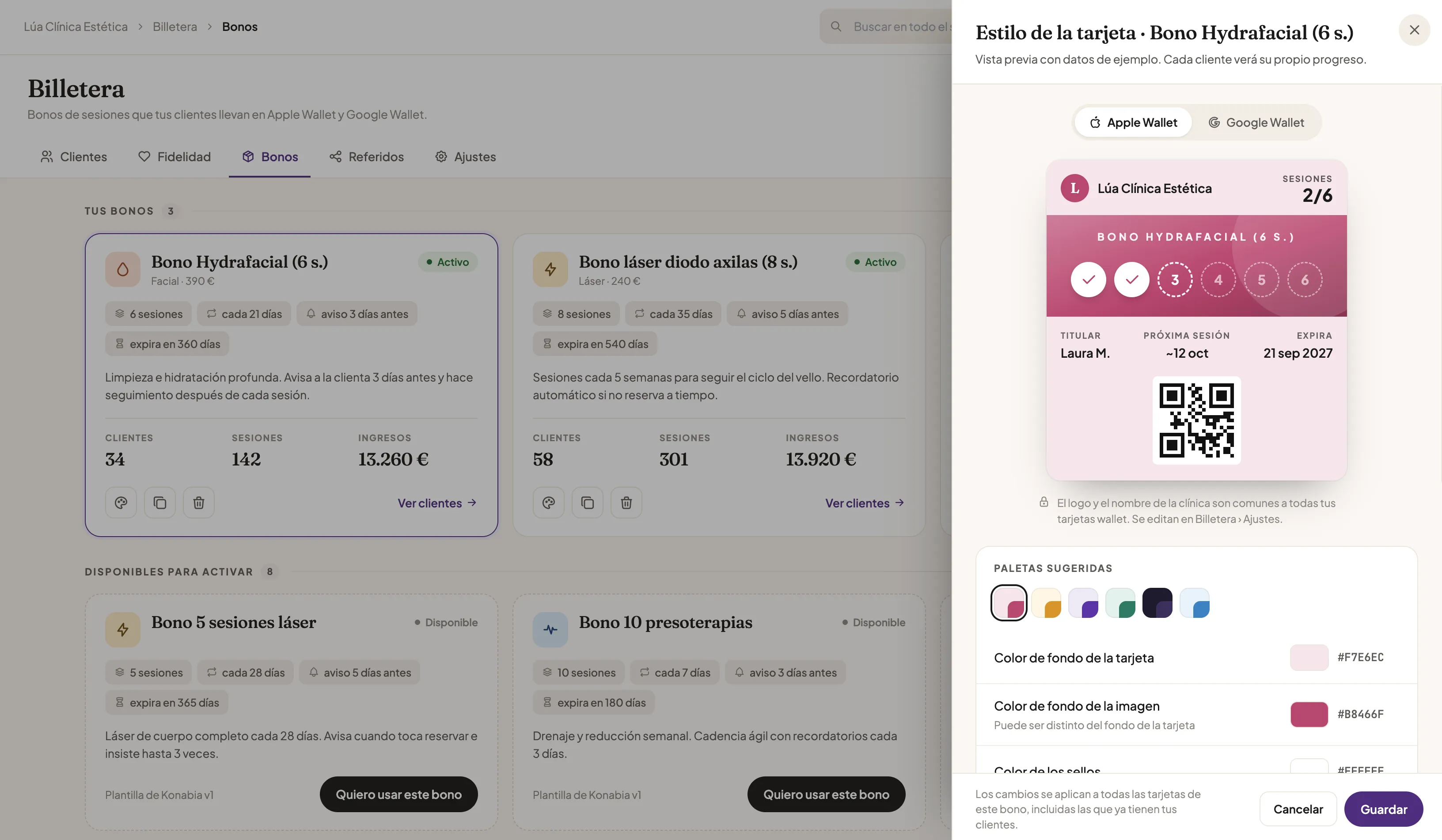Select the green suggested palette

(1120, 602)
